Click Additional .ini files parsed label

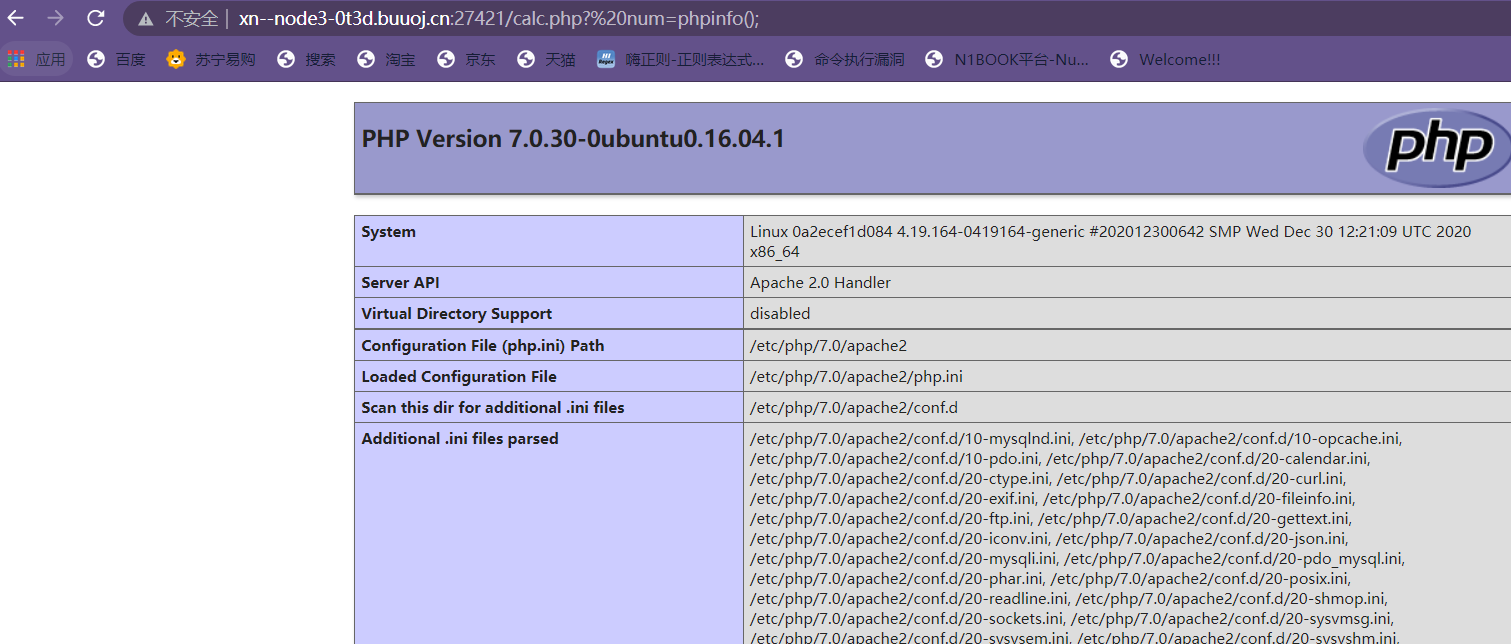point(460,439)
